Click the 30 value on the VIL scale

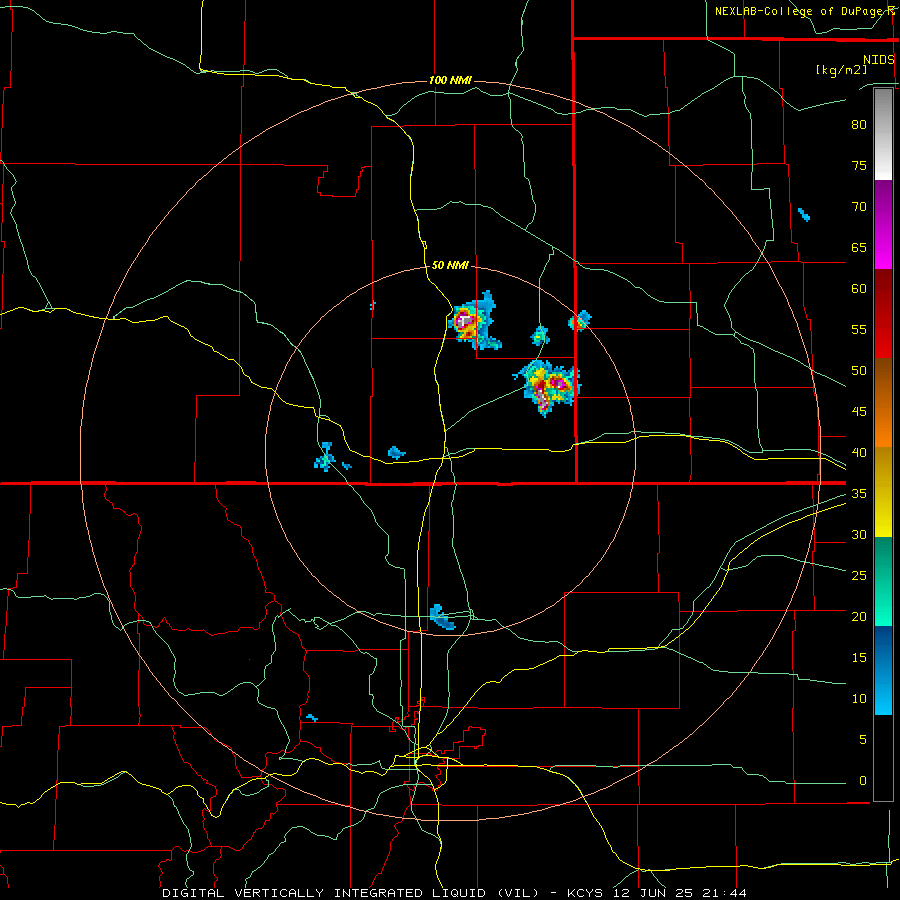click(859, 534)
